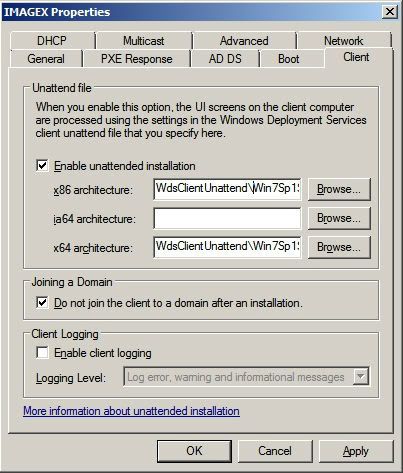
Task: Open the AD DS tab
Action: (x=225, y=59)
